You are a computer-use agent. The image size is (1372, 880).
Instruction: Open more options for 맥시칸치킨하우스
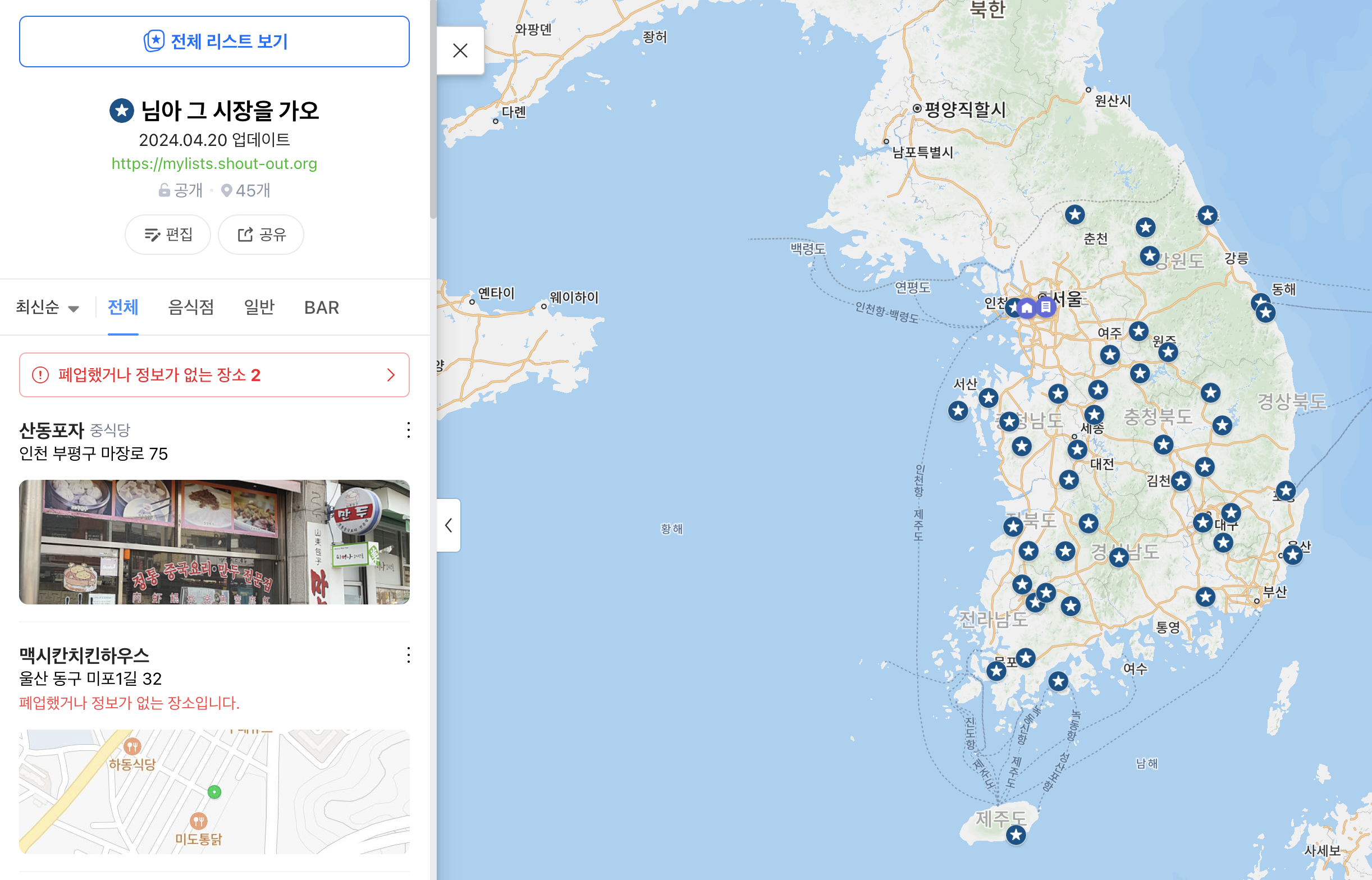tap(409, 655)
